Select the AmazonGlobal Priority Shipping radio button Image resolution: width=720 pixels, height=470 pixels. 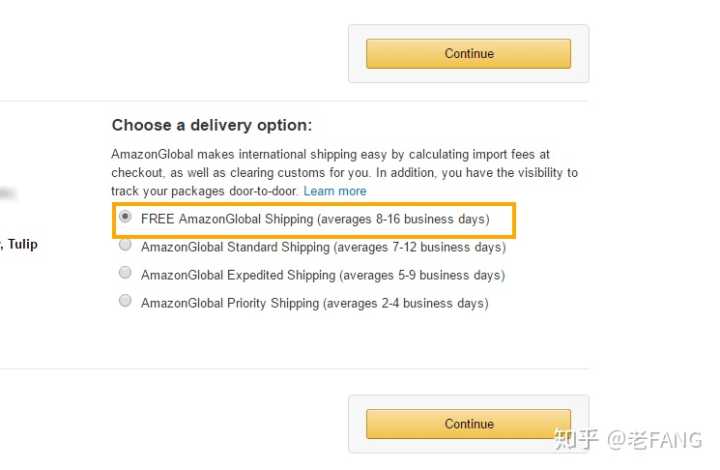tap(125, 301)
